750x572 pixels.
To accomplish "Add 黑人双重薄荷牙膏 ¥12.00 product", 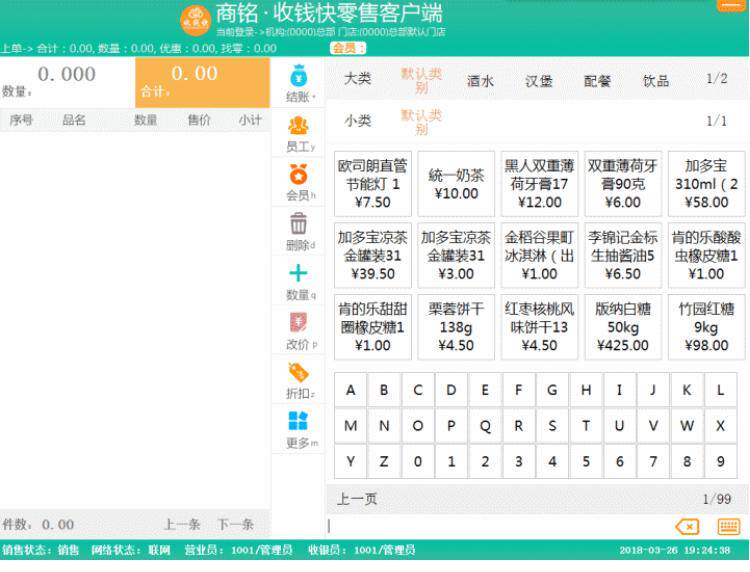I will tap(540, 184).
